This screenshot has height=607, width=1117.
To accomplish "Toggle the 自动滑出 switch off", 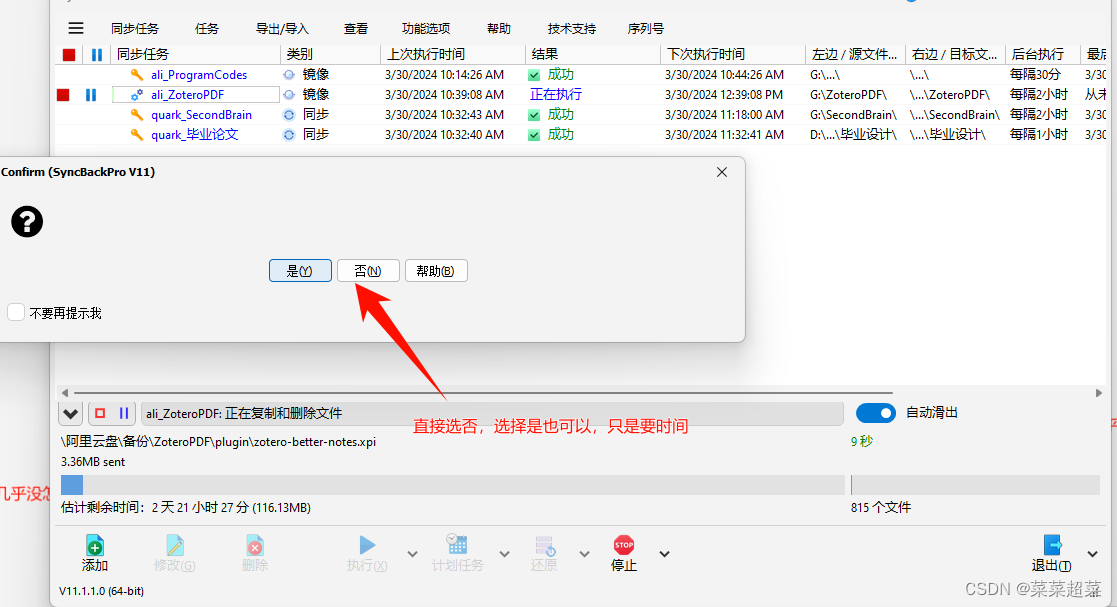I will click(x=876, y=413).
